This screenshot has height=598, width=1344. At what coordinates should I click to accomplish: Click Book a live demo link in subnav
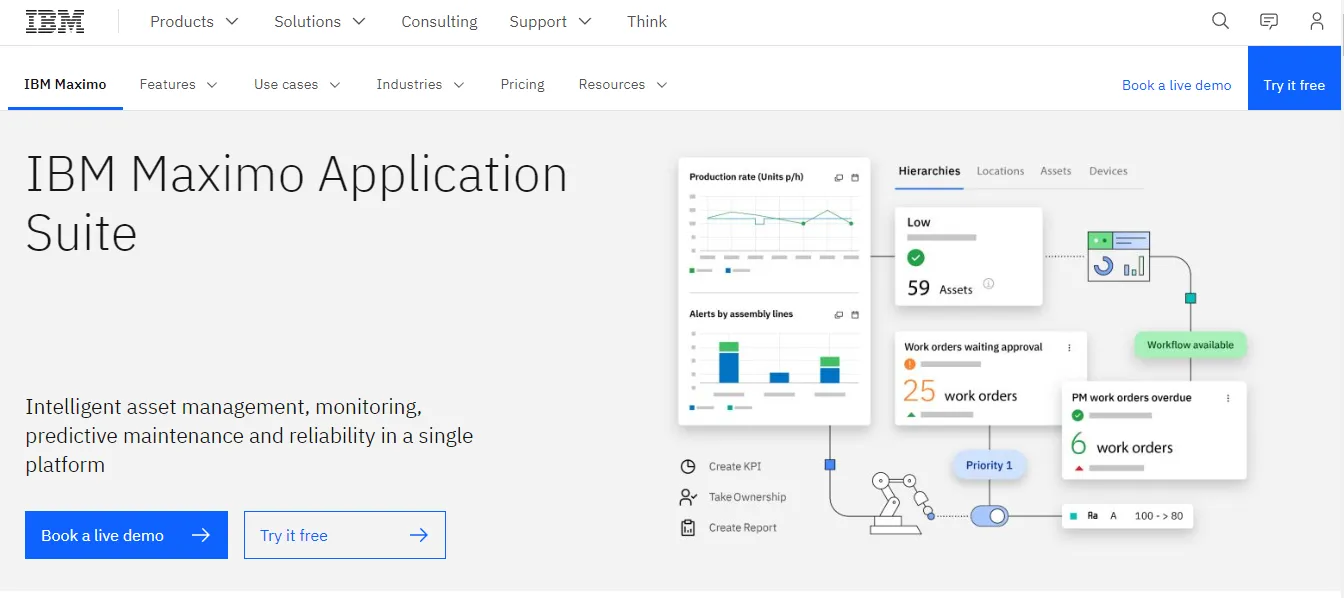tap(1177, 85)
